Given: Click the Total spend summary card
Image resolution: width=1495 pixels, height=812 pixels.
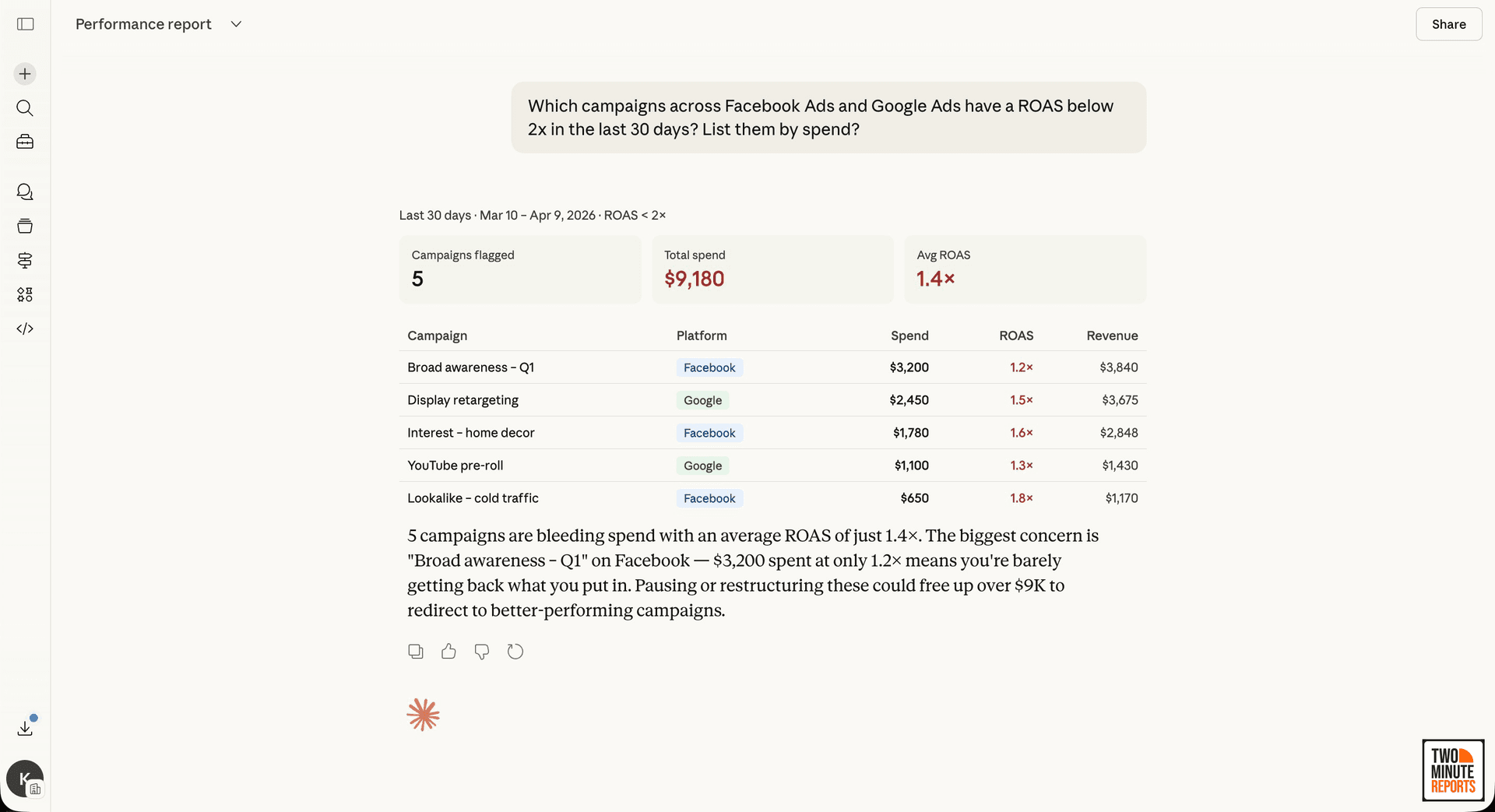Looking at the screenshot, I should coord(772,269).
